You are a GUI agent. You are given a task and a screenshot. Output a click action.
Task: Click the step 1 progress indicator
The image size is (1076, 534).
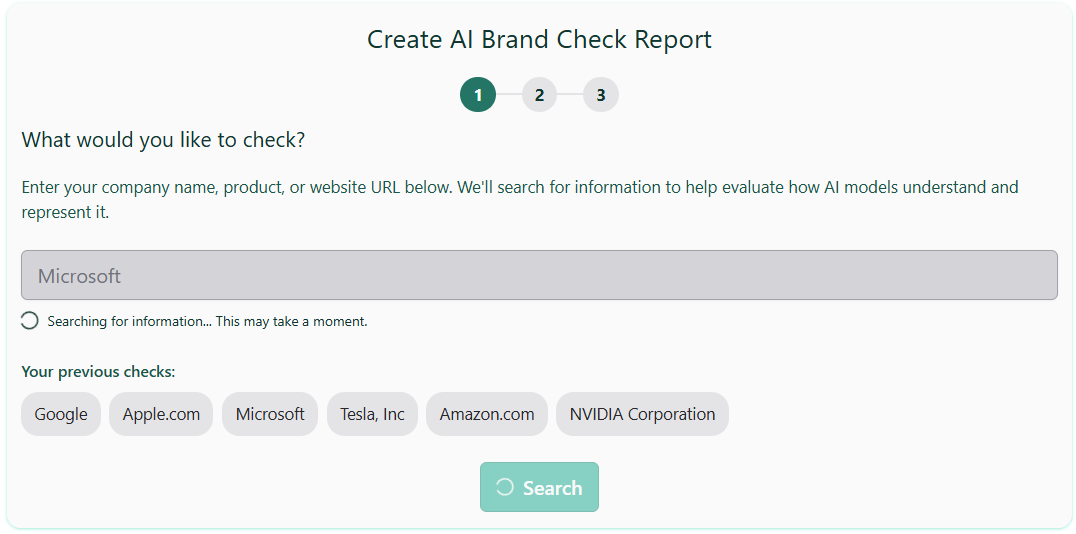pos(478,95)
